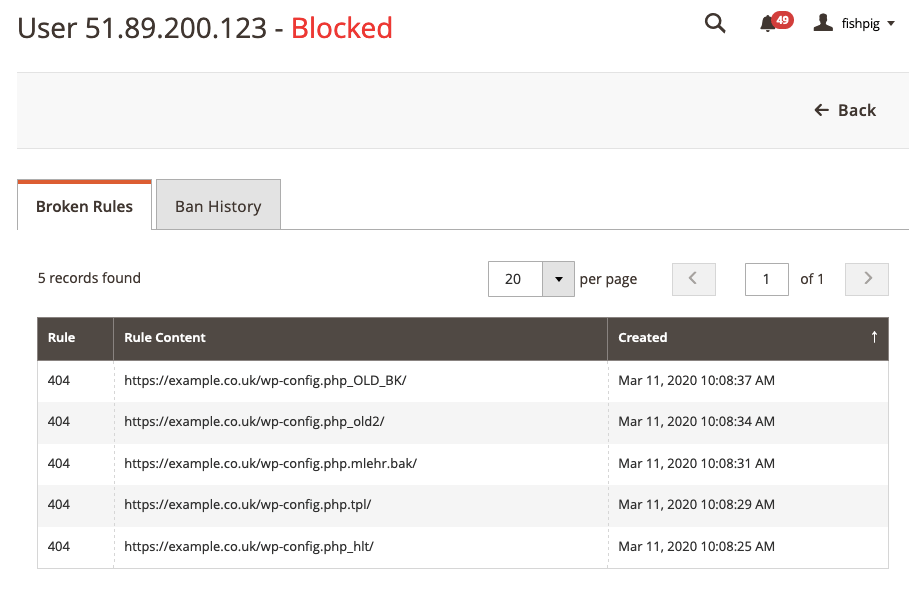Image resolution: width=920 pixels, height=600 pixels.
Task: Click the Blocked status text
Action: [341, 28]
